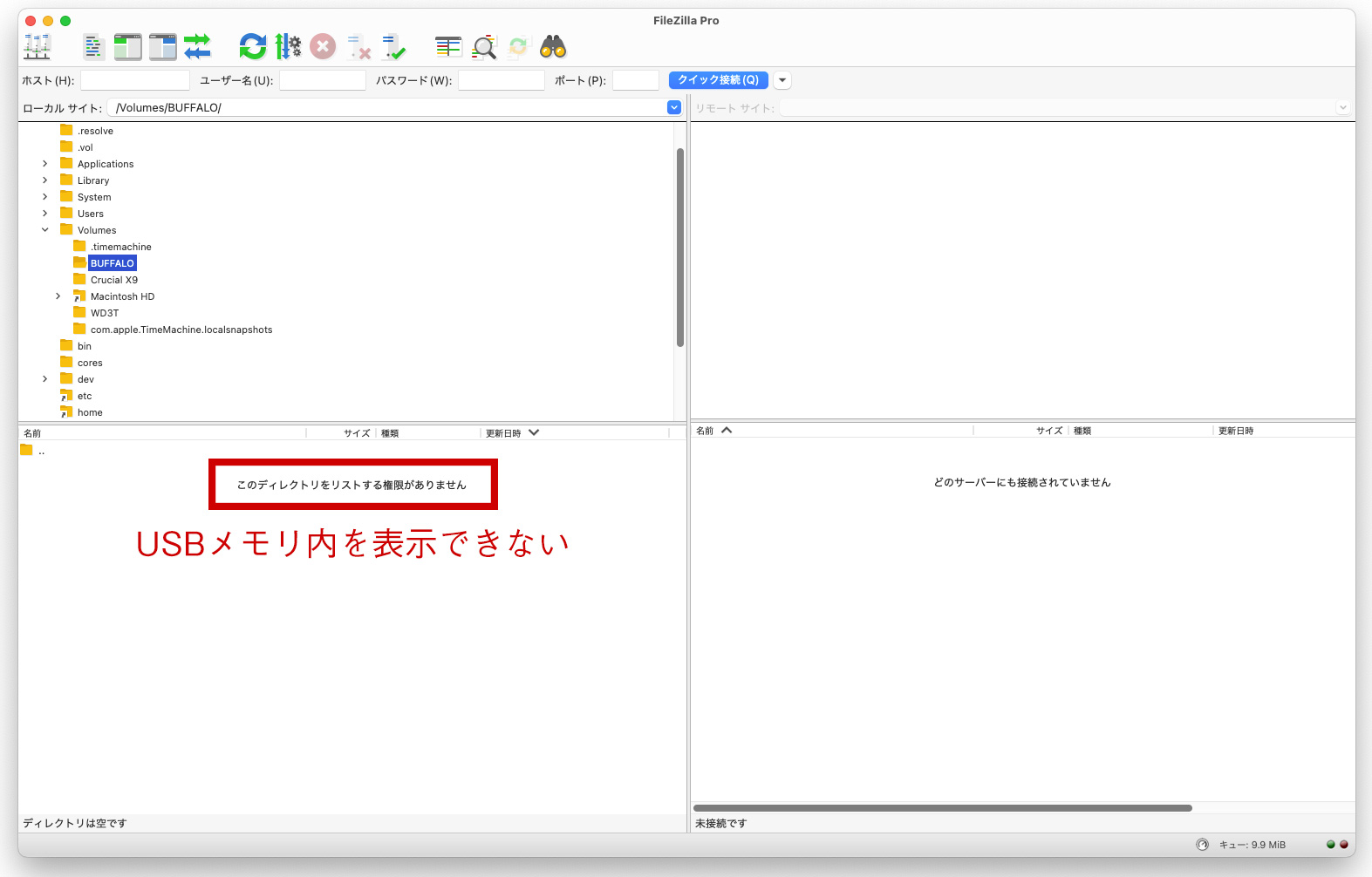Image resolution: width=1372 pixels, height=877 pixels.
Task: Expand the Macintosh HD volume
Action: (58, 296)
